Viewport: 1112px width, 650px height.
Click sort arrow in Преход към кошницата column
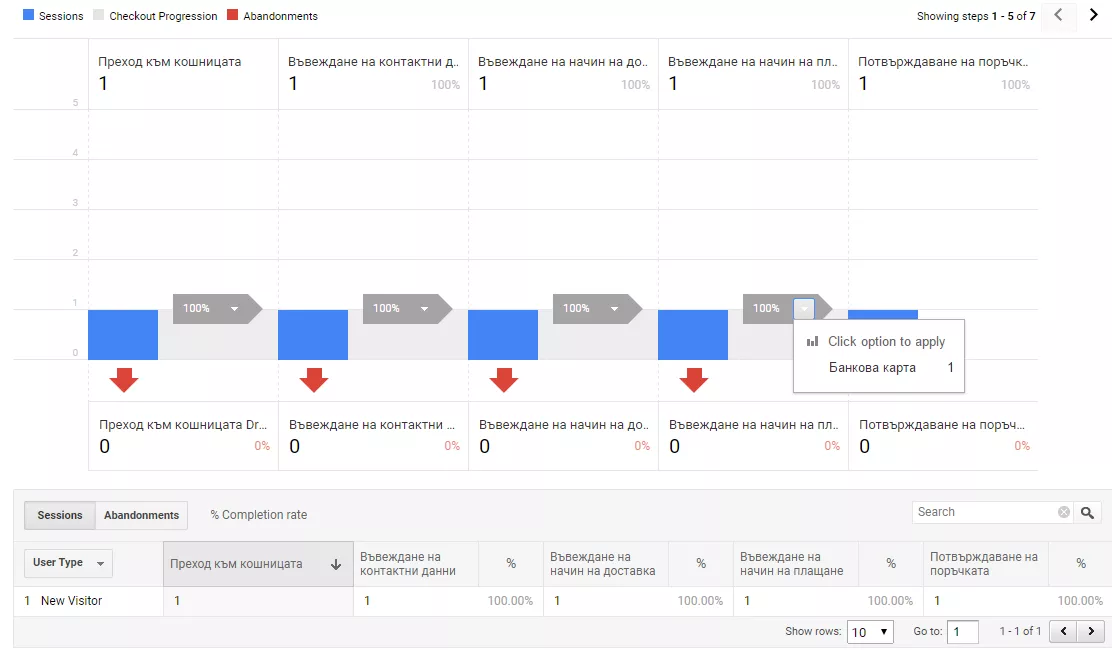[x=336, y=564]
